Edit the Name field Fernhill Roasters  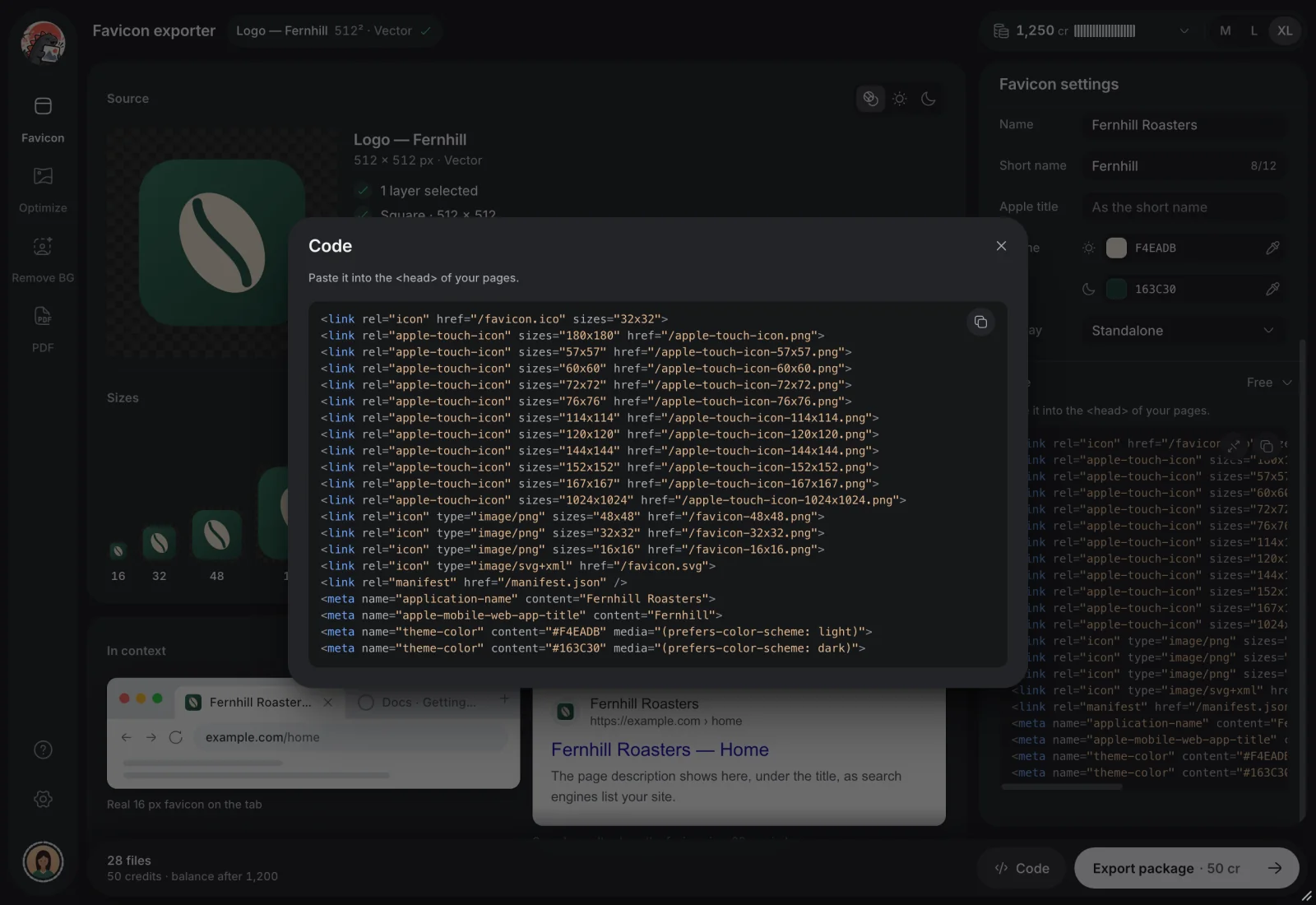1184,125
